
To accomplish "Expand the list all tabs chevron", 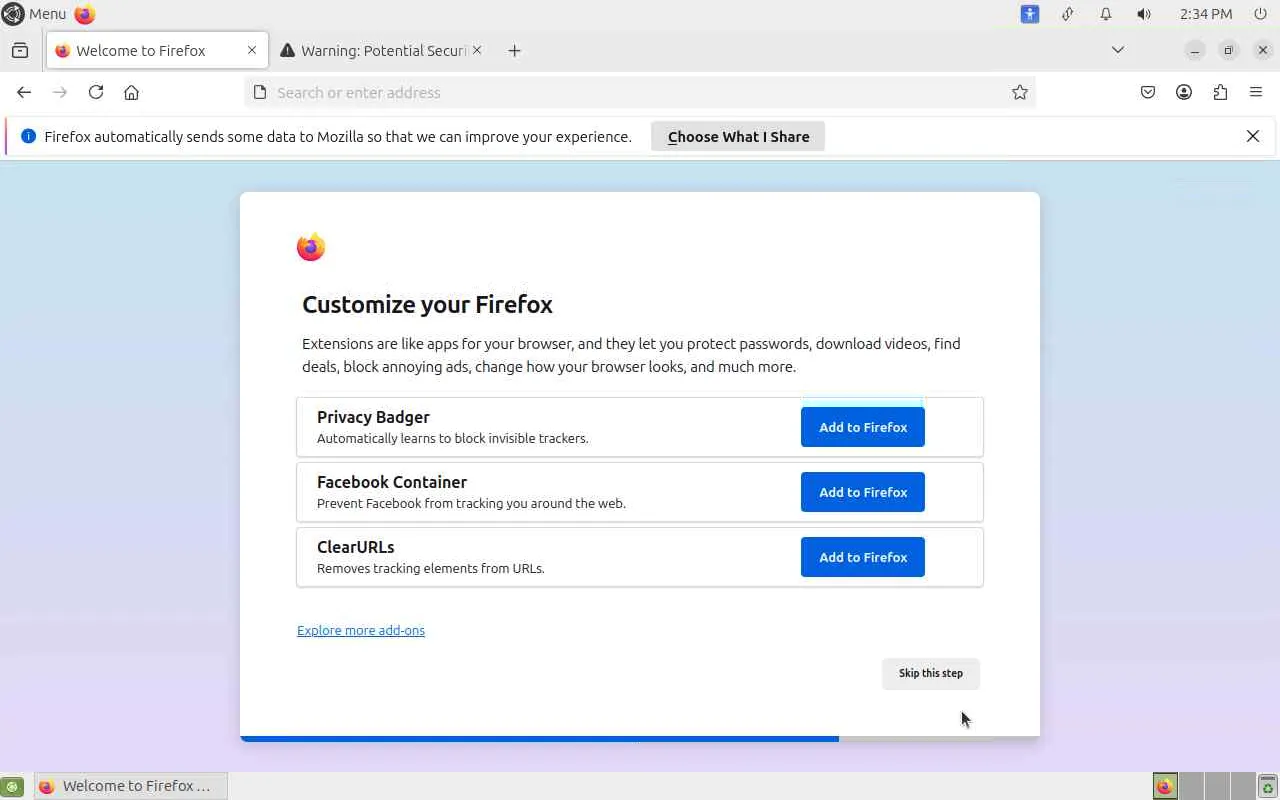I will click(x=1118, y=50).
